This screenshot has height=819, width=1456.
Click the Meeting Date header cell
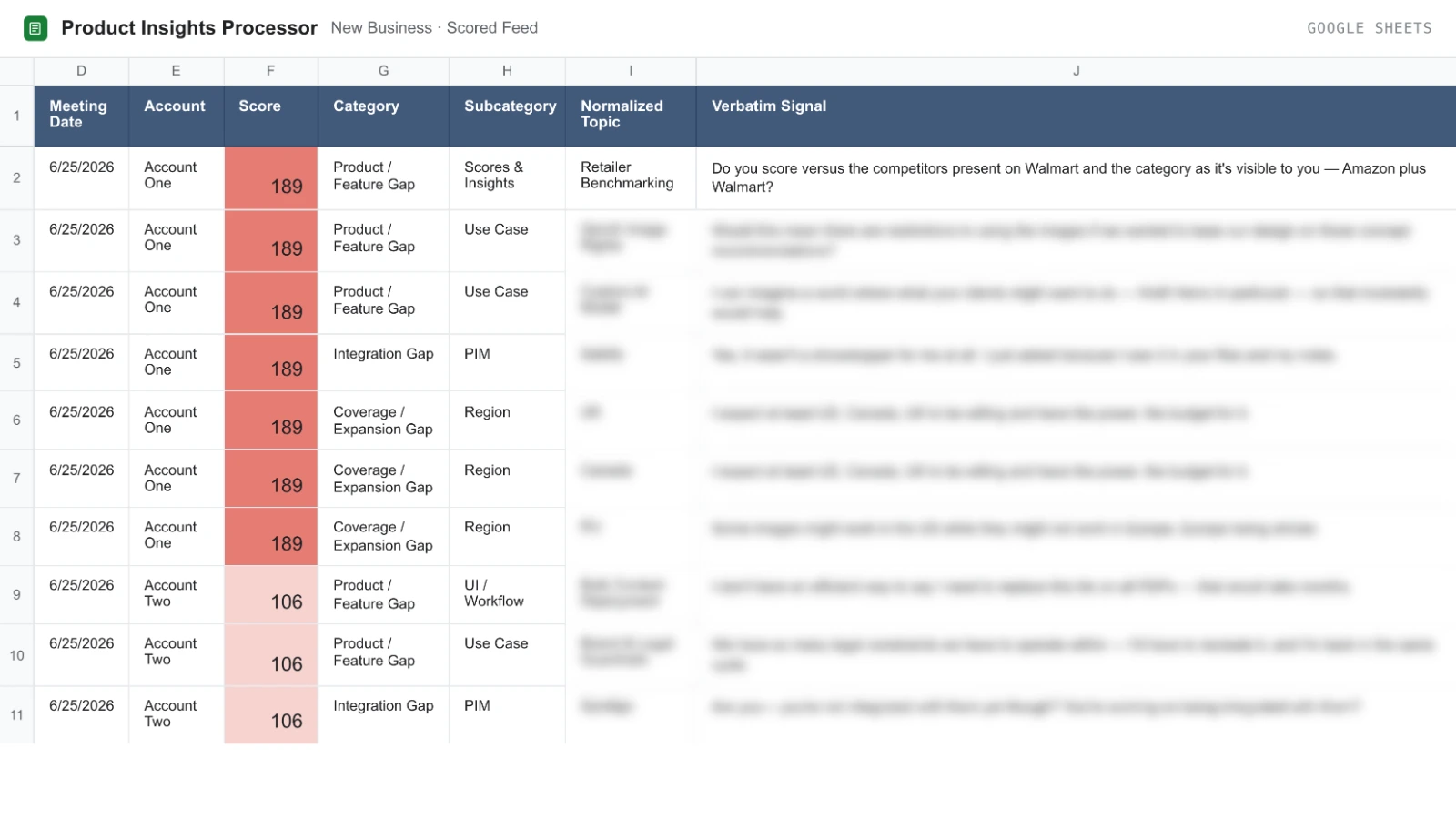click(x=82, y=116)
